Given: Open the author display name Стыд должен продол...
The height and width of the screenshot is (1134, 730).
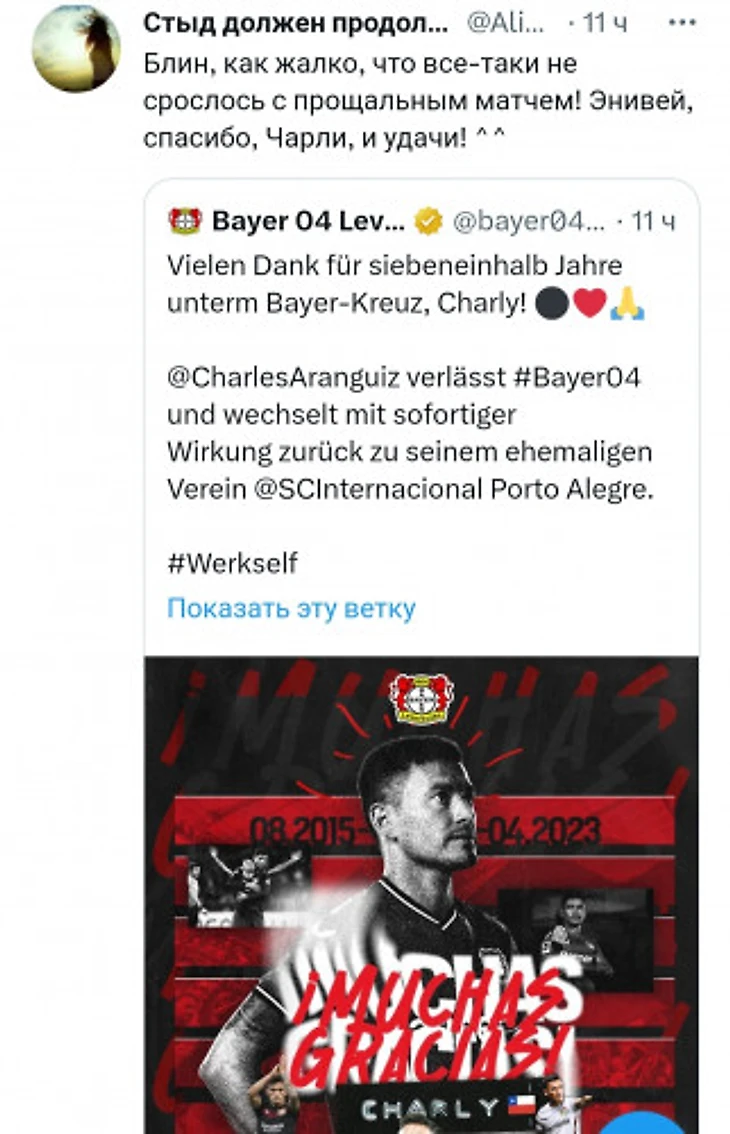Looking at the screenshot, I should [x=295, y=23].
